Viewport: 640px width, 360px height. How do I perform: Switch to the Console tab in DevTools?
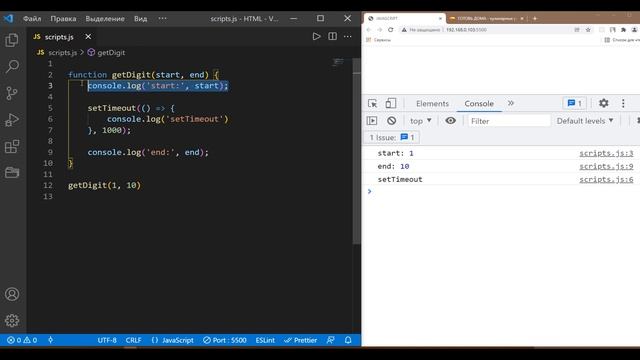(479, 104)
